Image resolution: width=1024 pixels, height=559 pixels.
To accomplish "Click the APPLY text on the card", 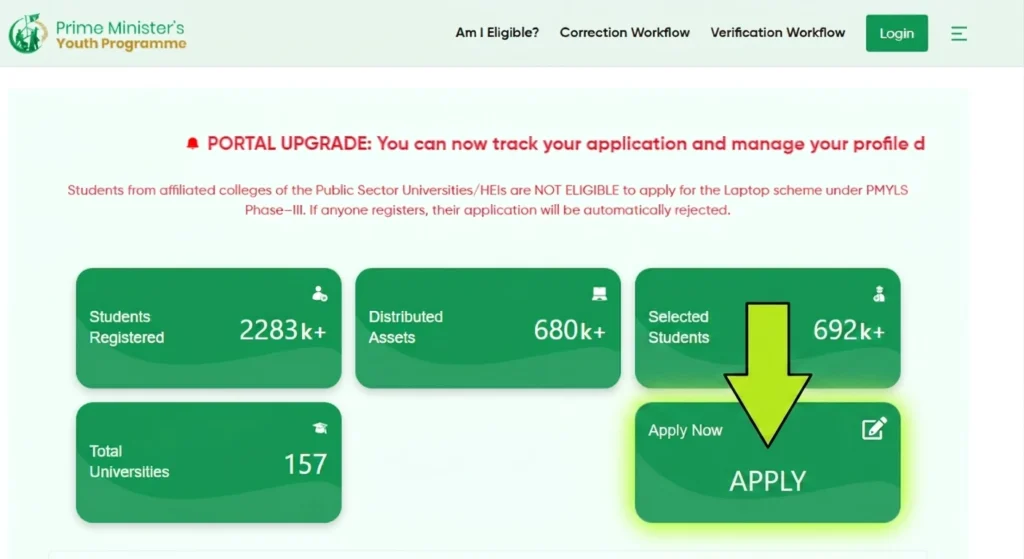I will pyautogui.click(x=767, y=481).
